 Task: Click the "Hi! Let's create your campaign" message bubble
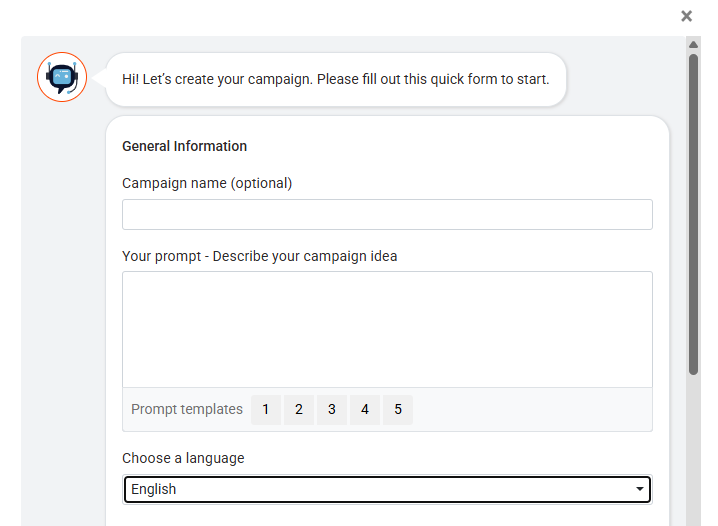(336, 79)
